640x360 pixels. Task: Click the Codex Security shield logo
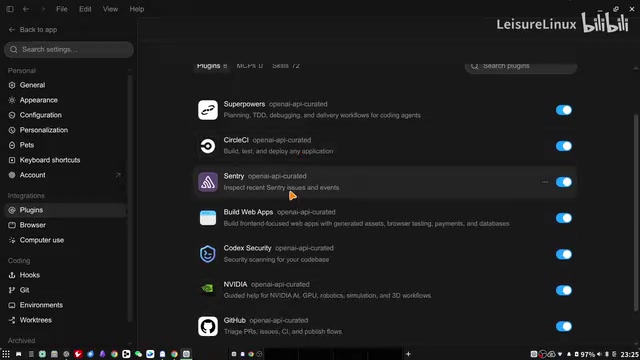pos(208,254)
